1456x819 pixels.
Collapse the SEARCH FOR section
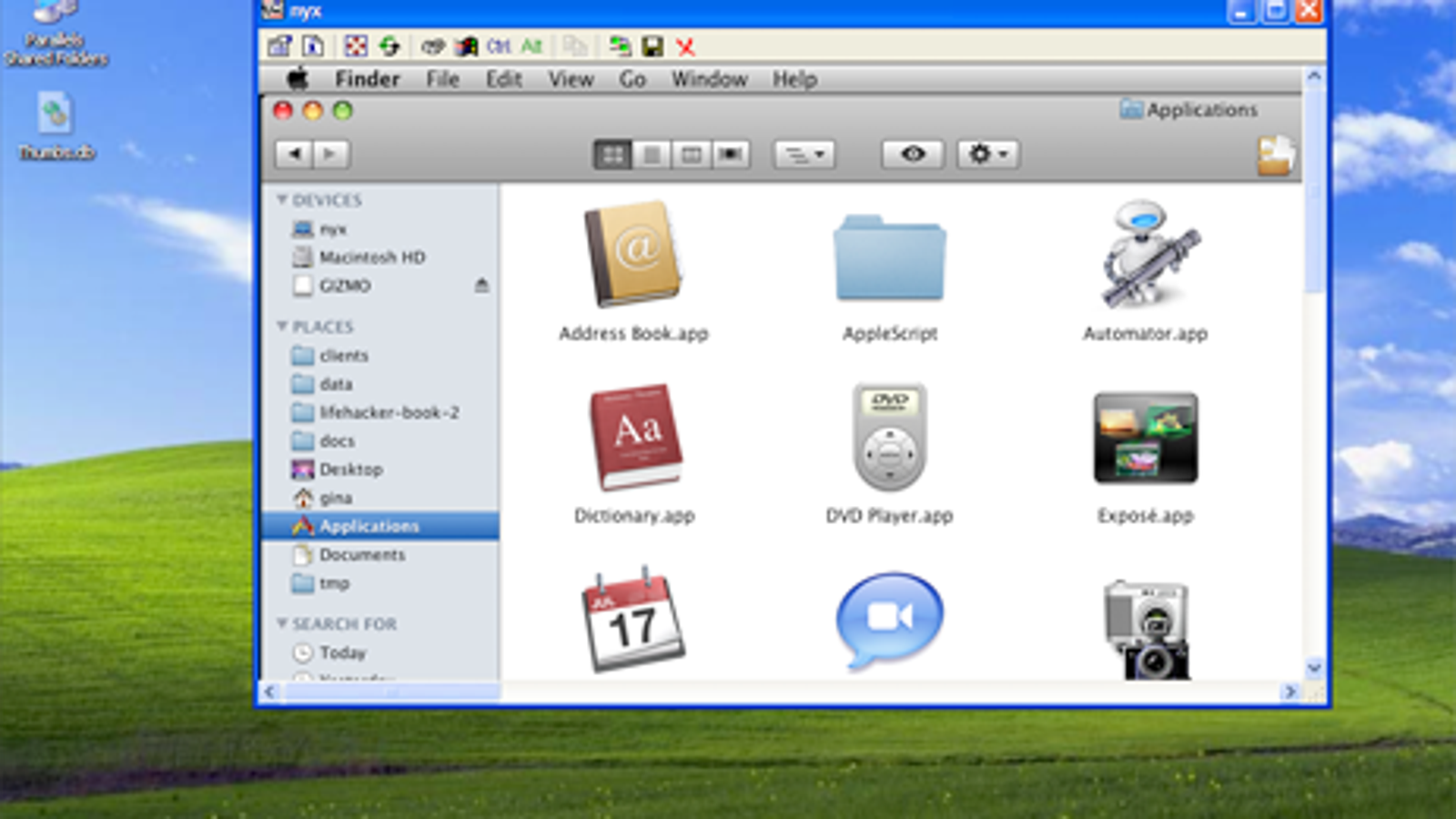coord(282,623)
